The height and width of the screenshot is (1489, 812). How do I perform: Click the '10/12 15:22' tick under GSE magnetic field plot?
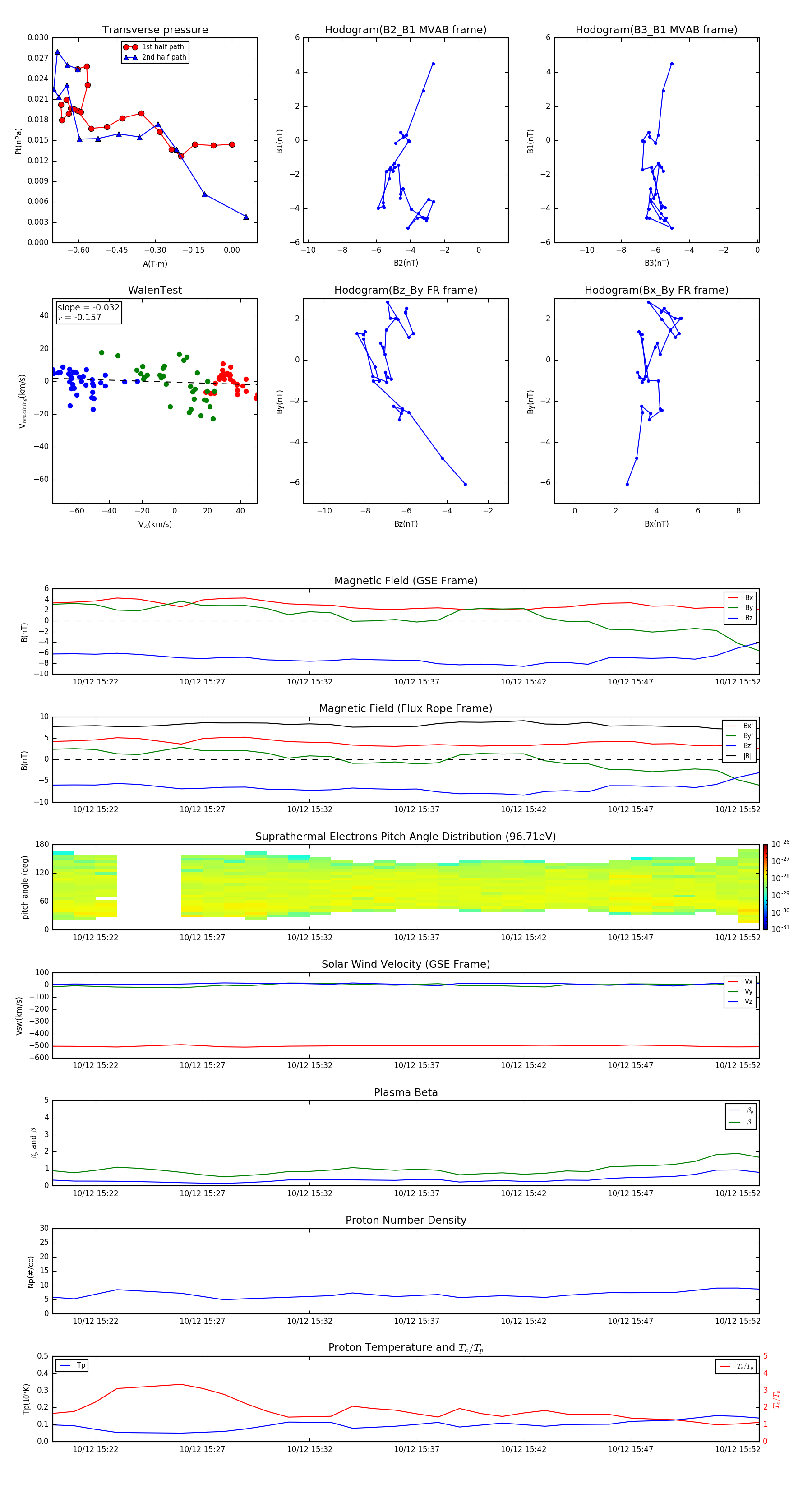pos(95,682)
